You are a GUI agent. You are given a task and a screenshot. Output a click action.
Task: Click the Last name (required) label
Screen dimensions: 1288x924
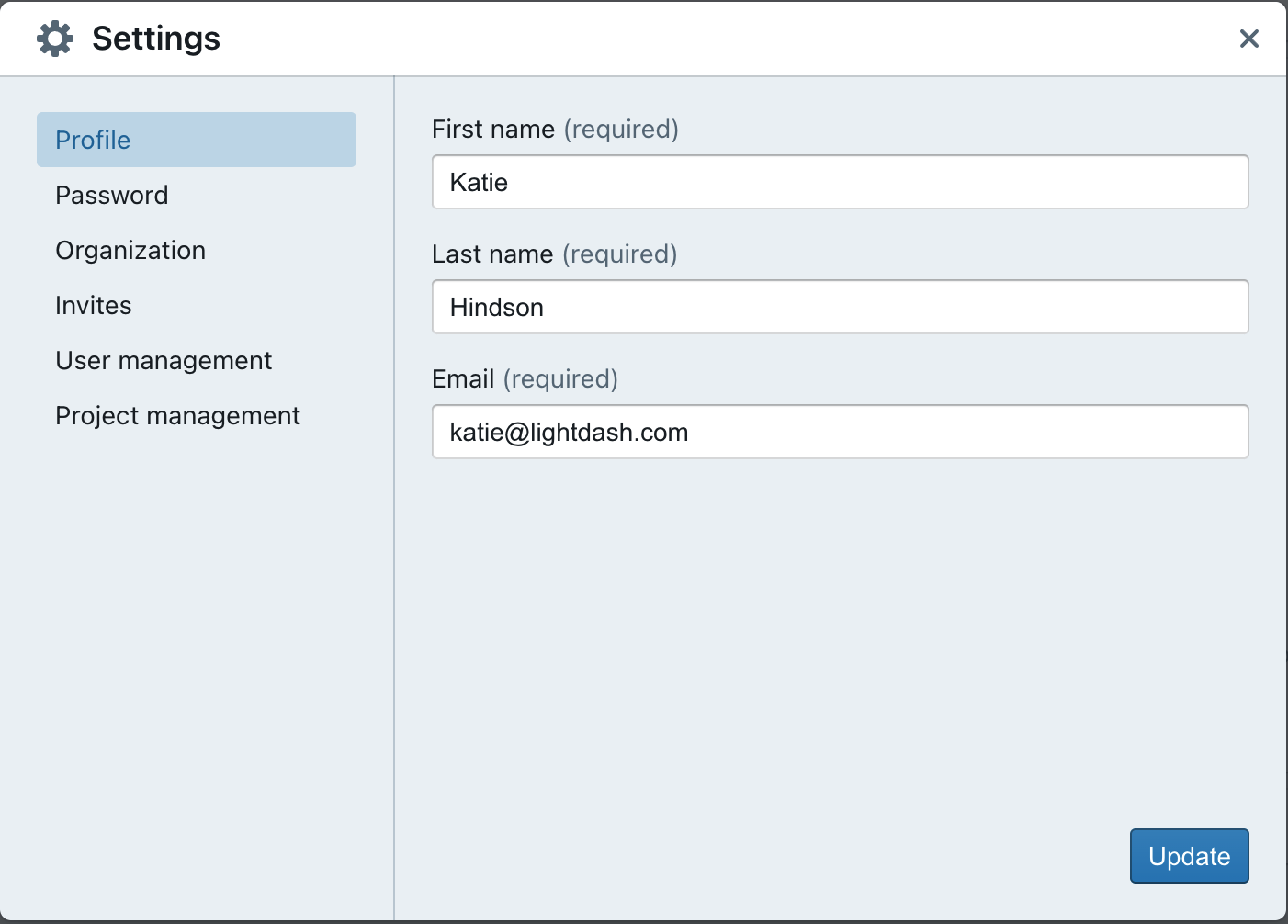554,254
